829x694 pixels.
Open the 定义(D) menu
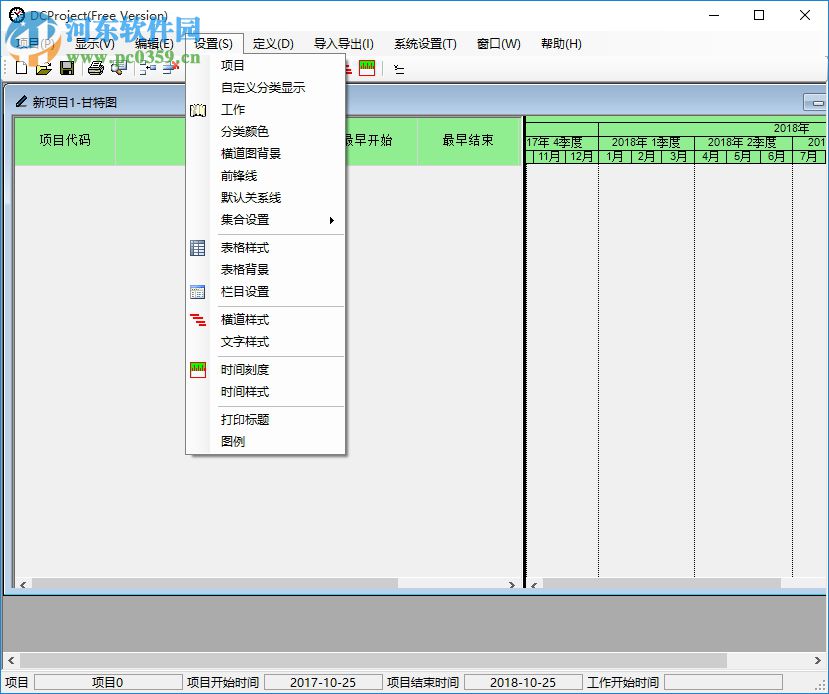273,43
